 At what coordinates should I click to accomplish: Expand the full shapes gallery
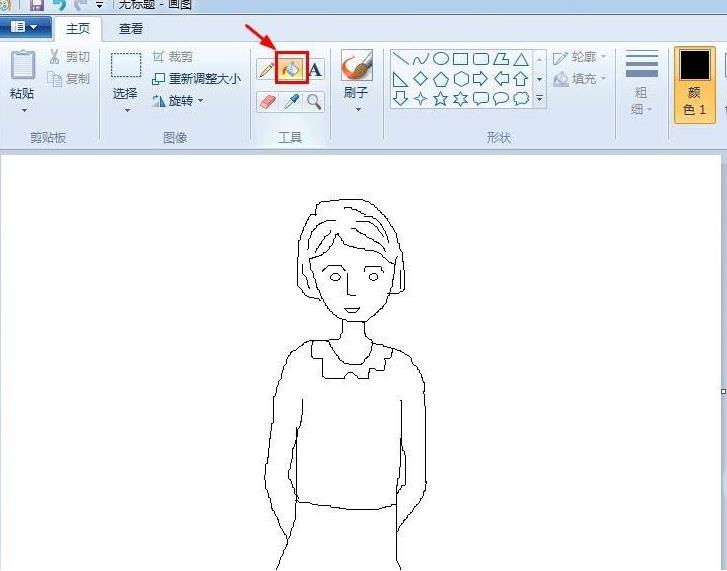tap(539, 98)
